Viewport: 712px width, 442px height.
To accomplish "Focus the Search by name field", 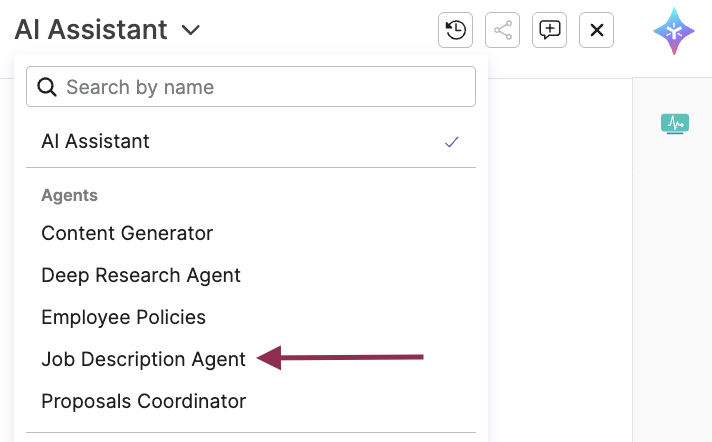I will pos(260,87).
